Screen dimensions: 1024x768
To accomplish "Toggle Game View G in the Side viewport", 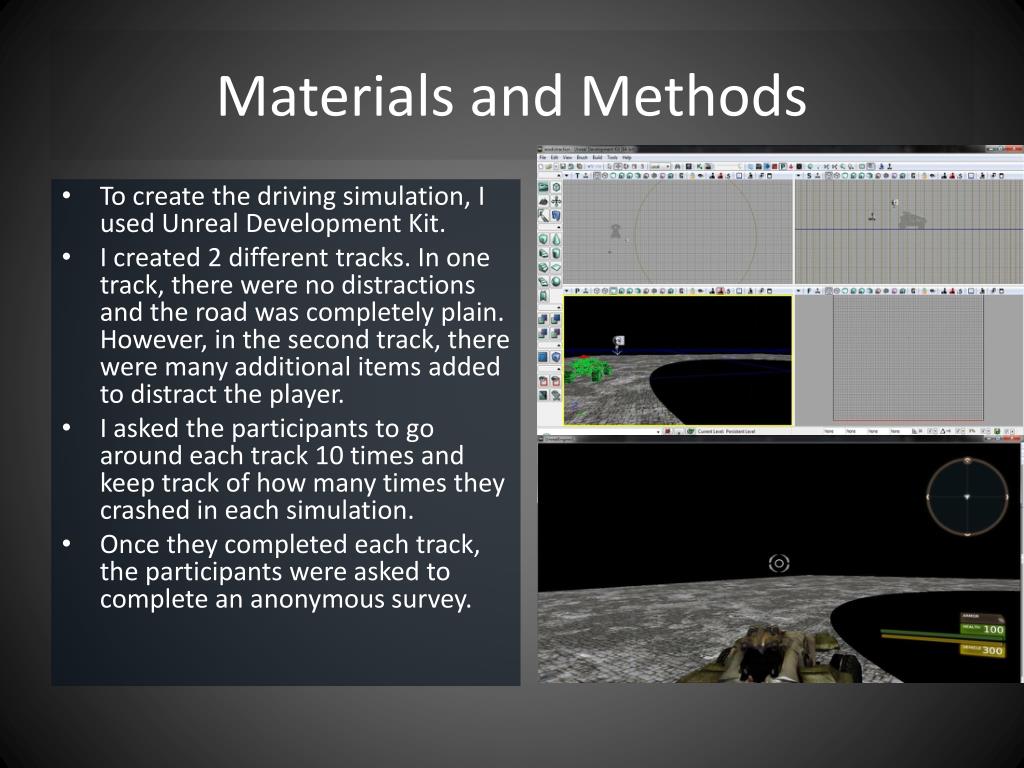I will tap(914, 176).
